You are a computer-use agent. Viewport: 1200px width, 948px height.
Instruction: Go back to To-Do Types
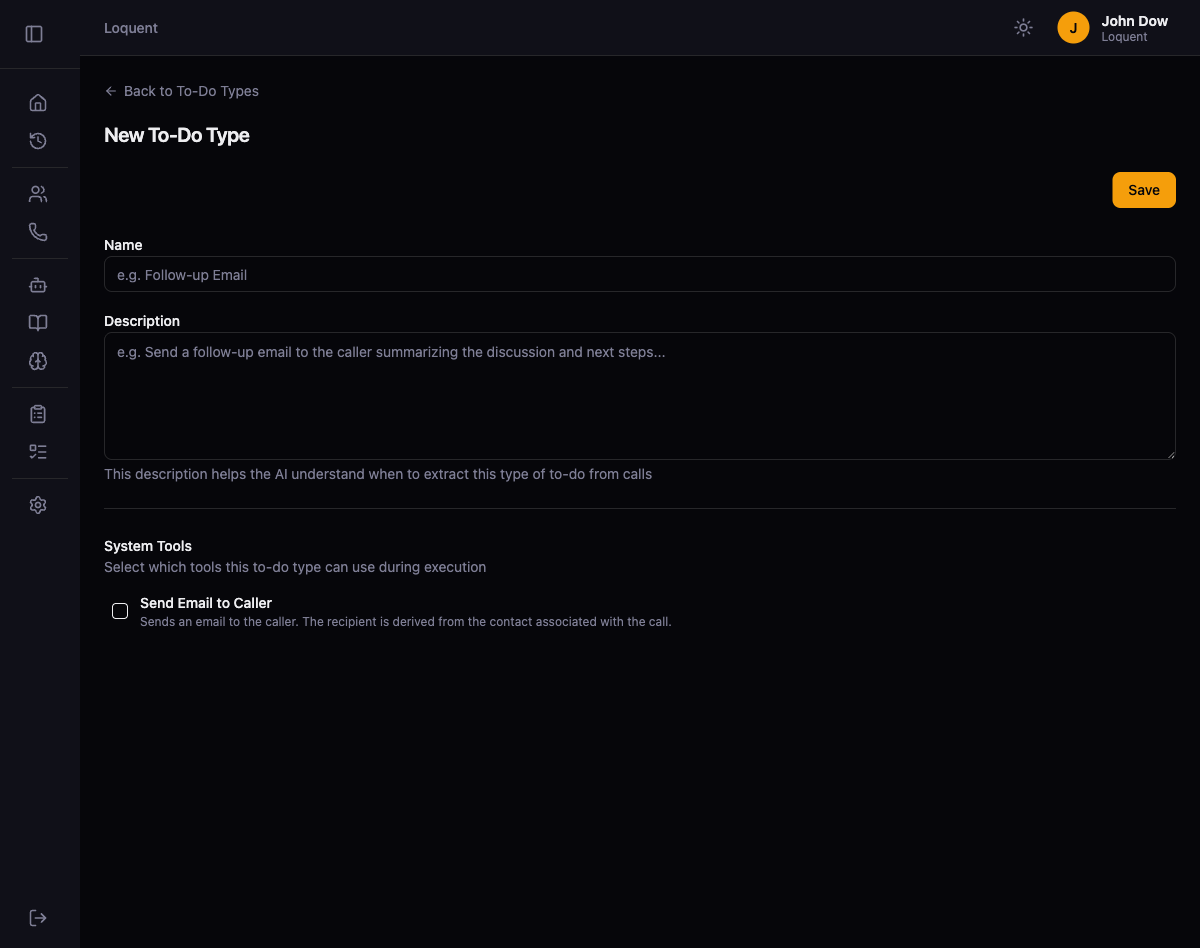pyautogui.click(x=181, y=91)
